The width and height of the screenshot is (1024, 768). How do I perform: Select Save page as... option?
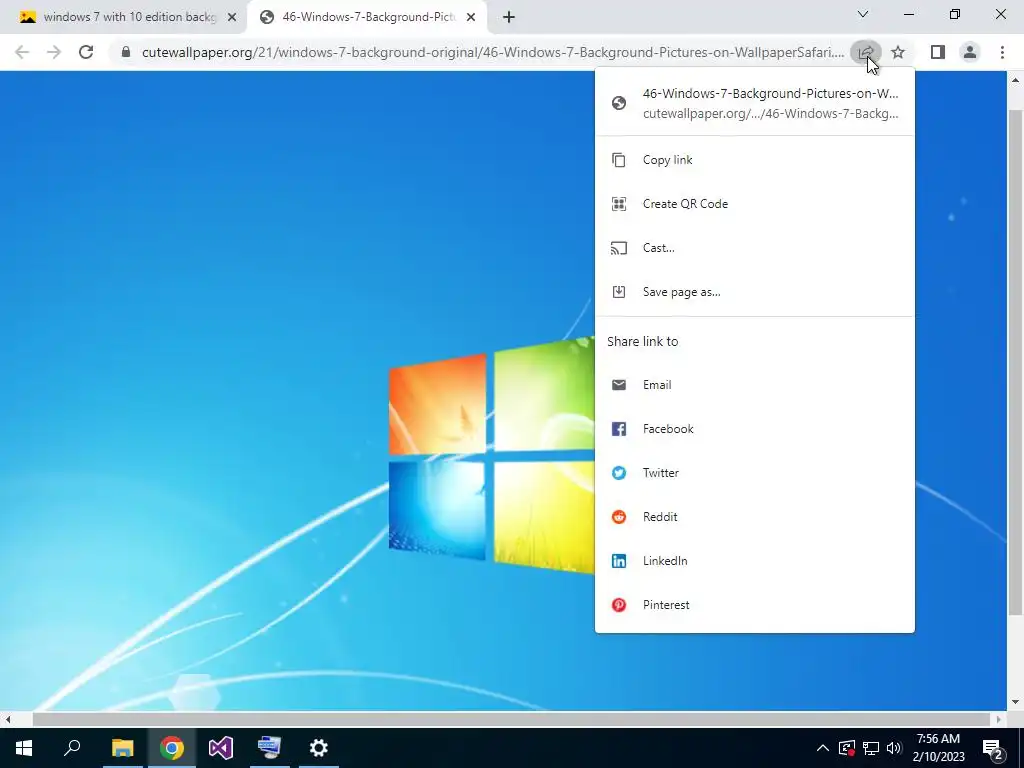pos(754,292)
